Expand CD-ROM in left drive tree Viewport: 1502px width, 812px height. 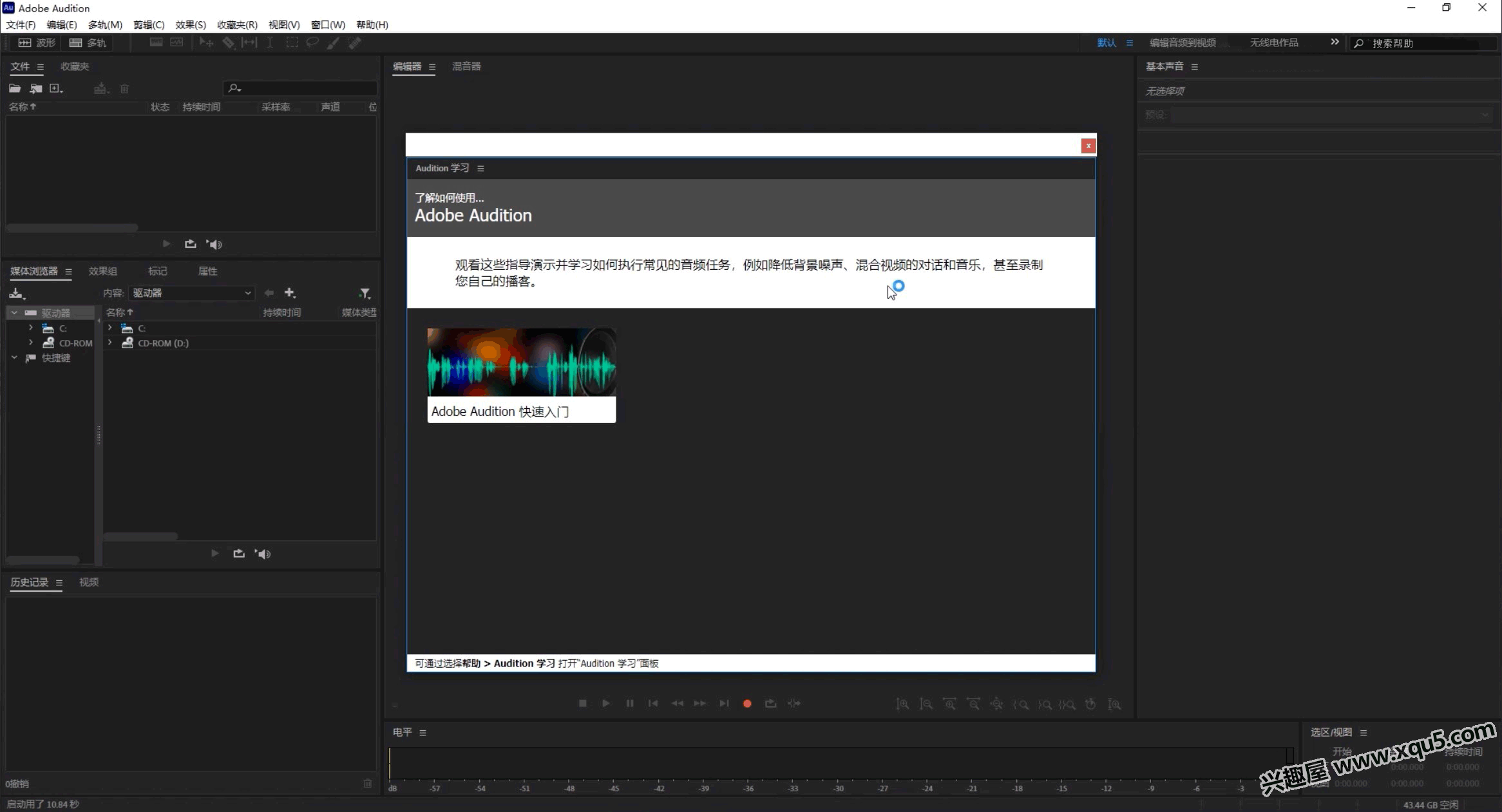[30, 343]
